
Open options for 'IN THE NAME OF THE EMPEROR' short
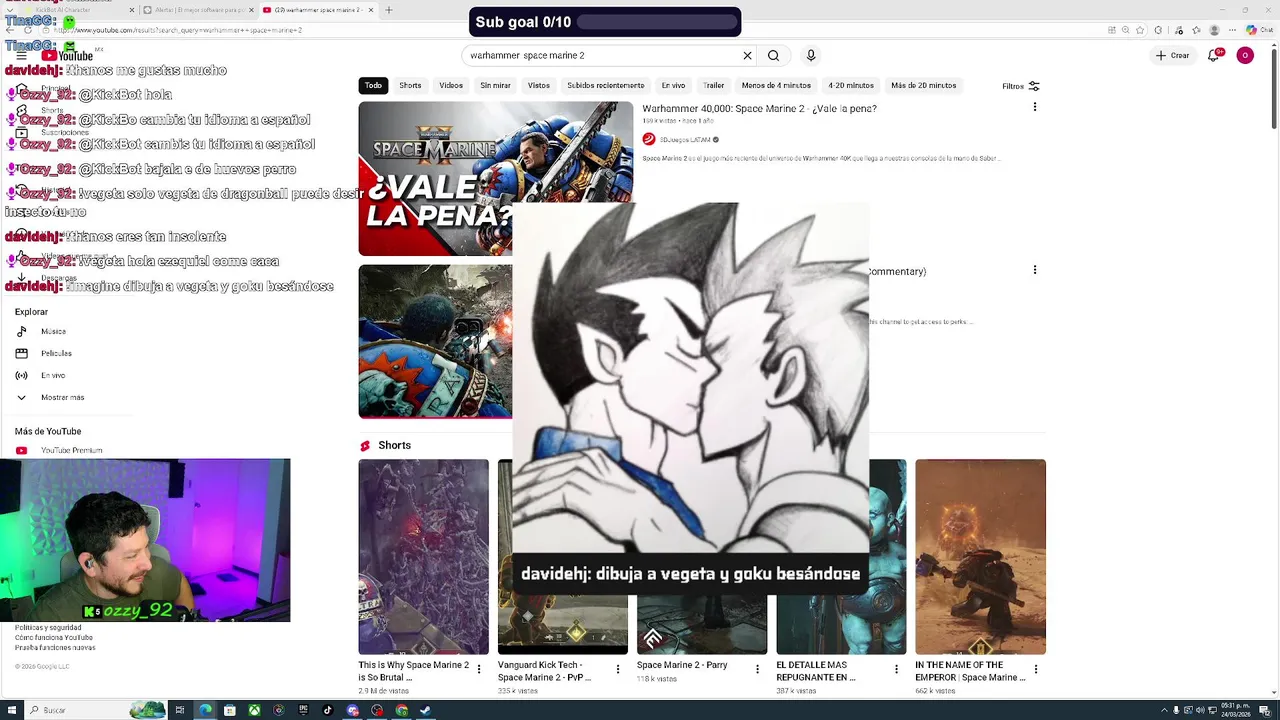click(1035, 669)
